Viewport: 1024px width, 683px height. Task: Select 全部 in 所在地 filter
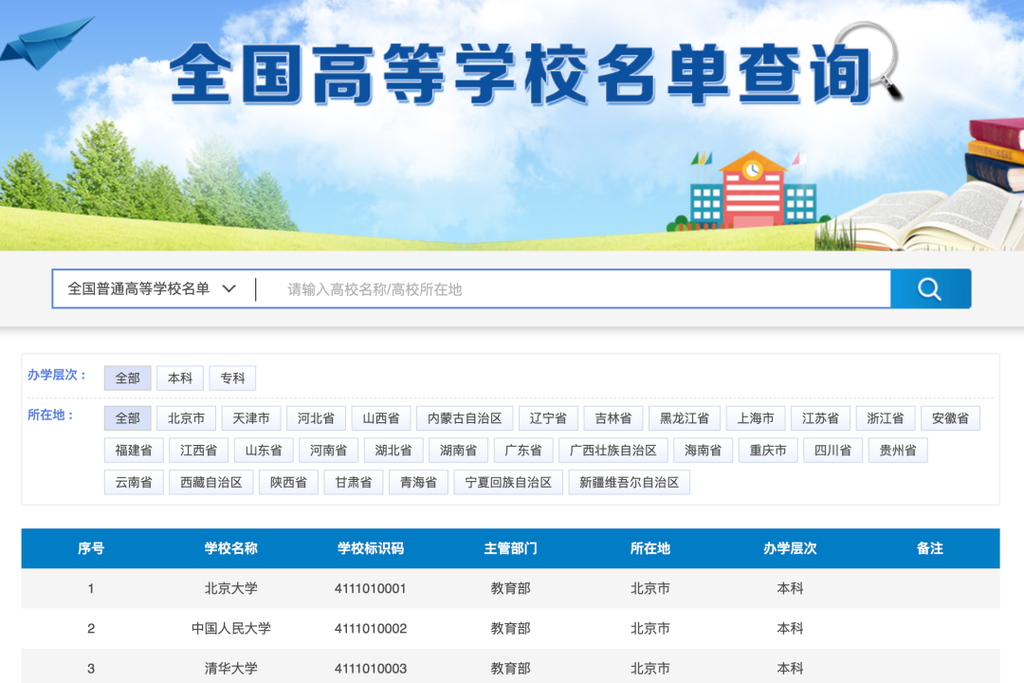pyautogui.click(x=127, y=418)
